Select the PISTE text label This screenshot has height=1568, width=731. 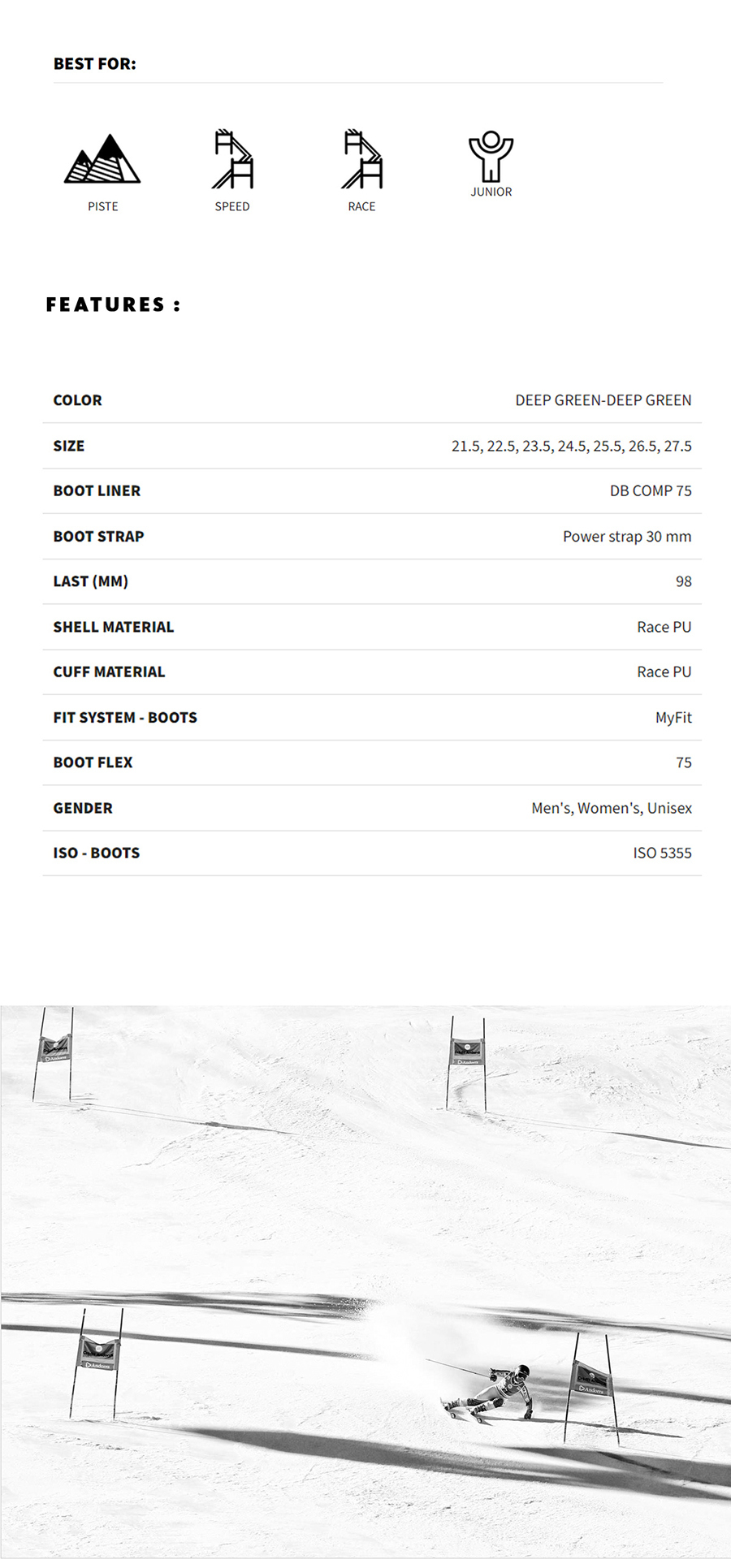pyautogui.click(x=103, y=207)
